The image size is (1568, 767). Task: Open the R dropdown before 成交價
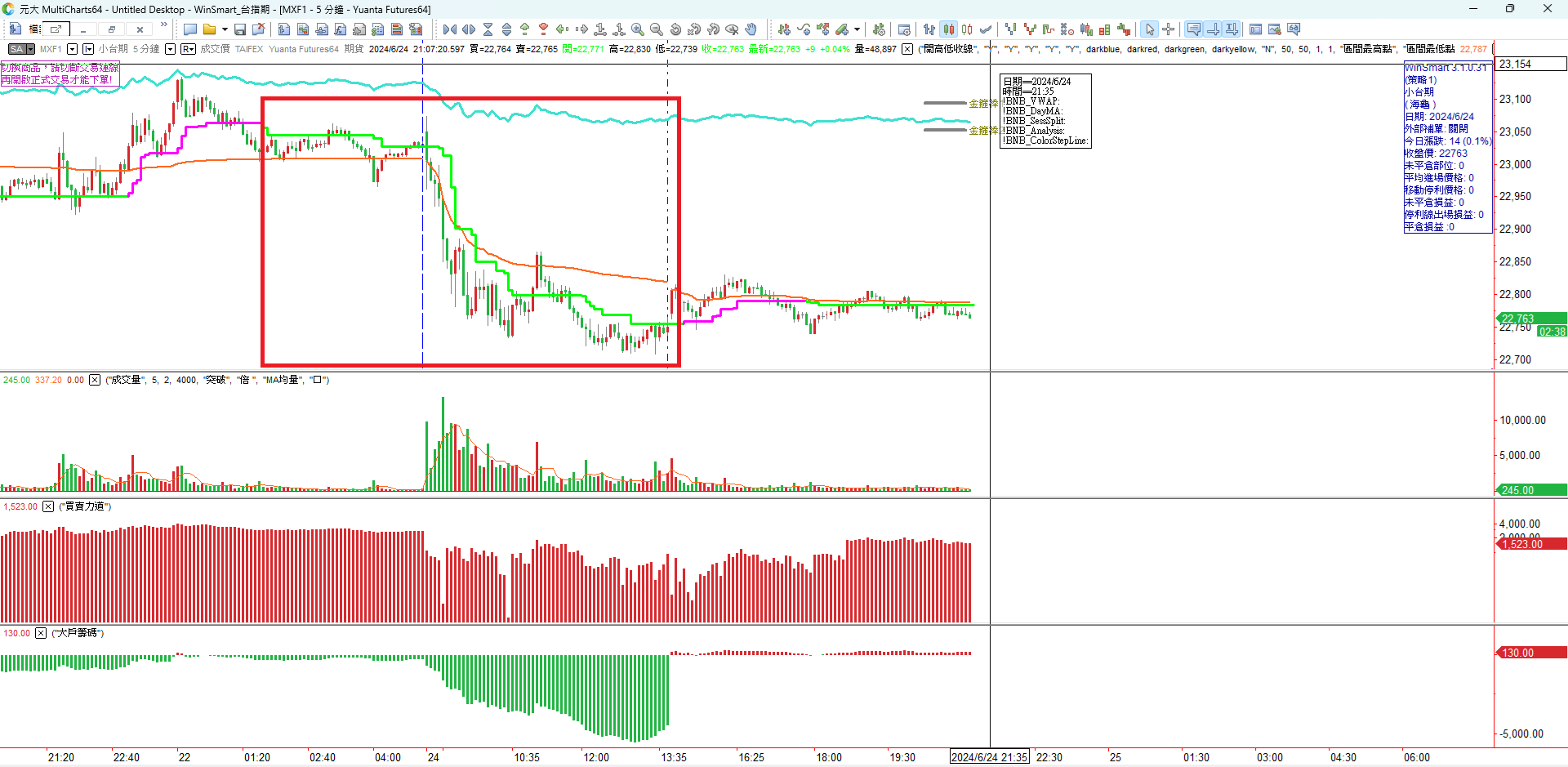pos(188,49)
